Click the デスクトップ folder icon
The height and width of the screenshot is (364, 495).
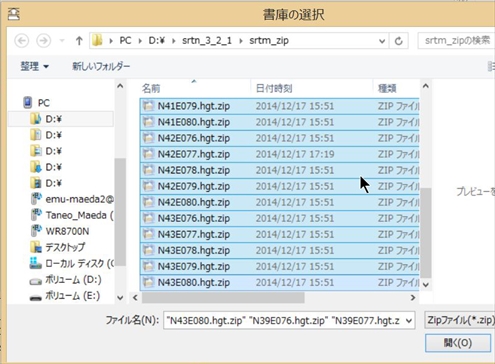(x=35, y=247)
